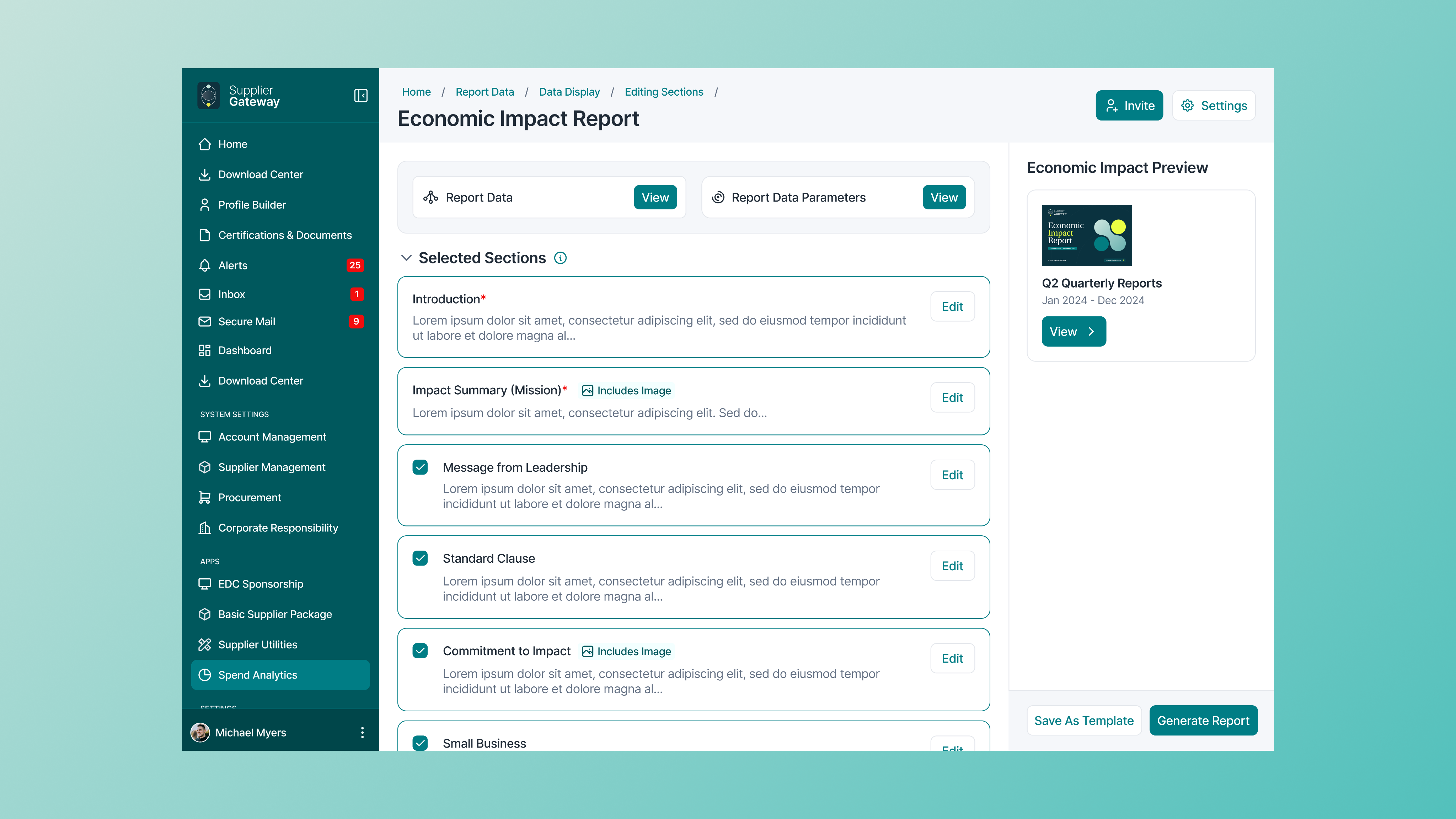Screen dimensions: 1456x819
Task: Click the Supplier Utilities tools icon
Action: (205, 644)
